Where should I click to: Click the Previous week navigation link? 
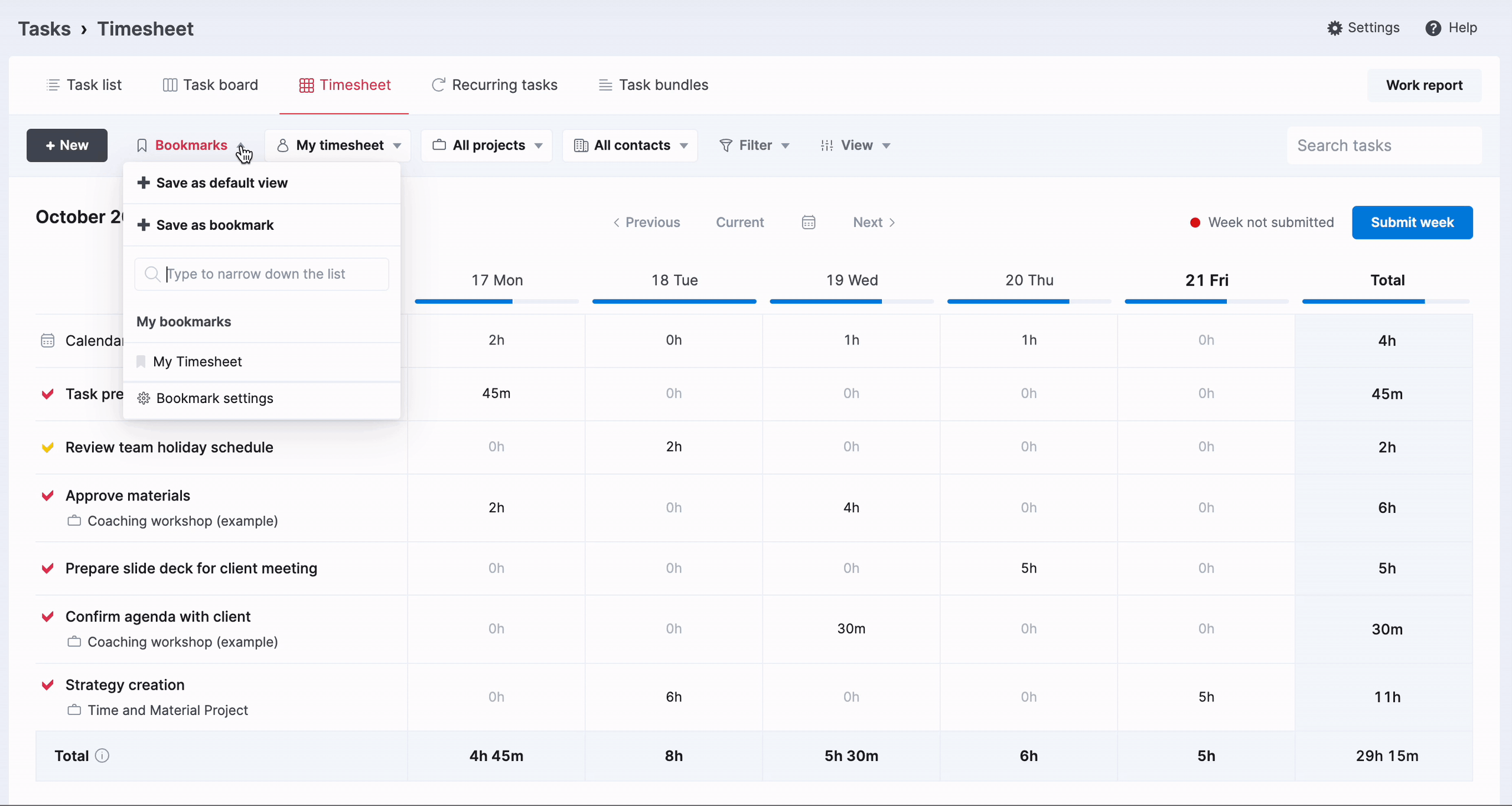tap(646, 222)
